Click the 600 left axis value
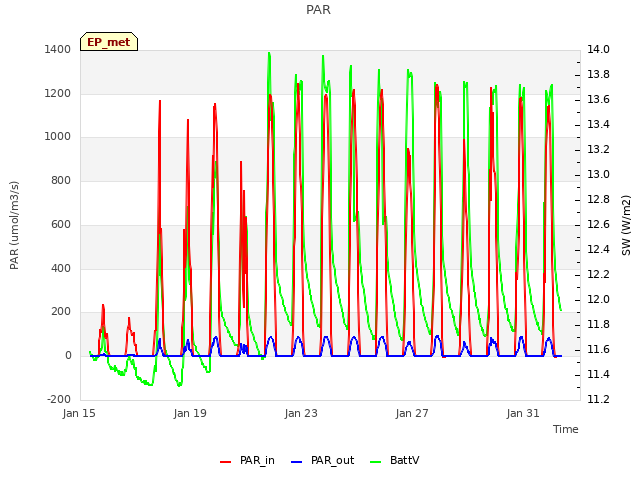The width and height of the screenshot is (640, 480). tap(61, 224)
